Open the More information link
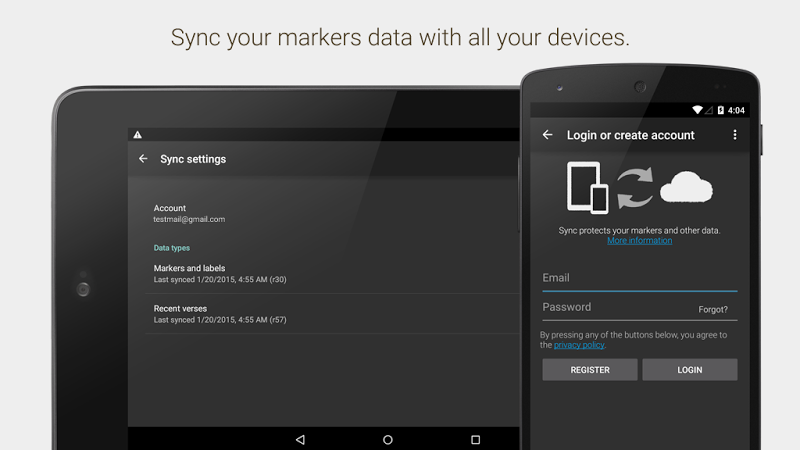The height and width of the screenshot is (450, 800). pyautogui.click(x=639, y=240)
